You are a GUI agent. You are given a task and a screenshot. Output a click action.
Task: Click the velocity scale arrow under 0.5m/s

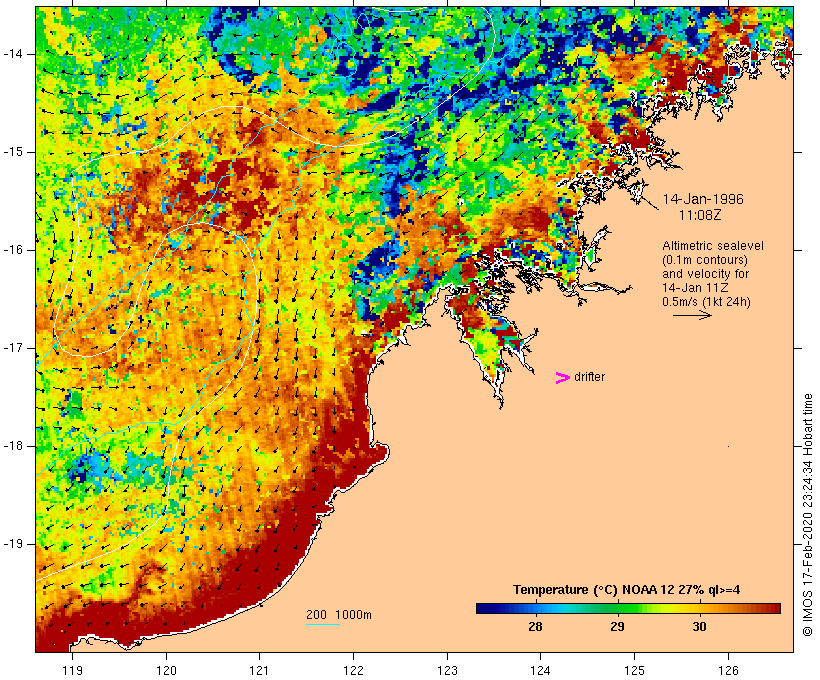click(x=692, y=315)
